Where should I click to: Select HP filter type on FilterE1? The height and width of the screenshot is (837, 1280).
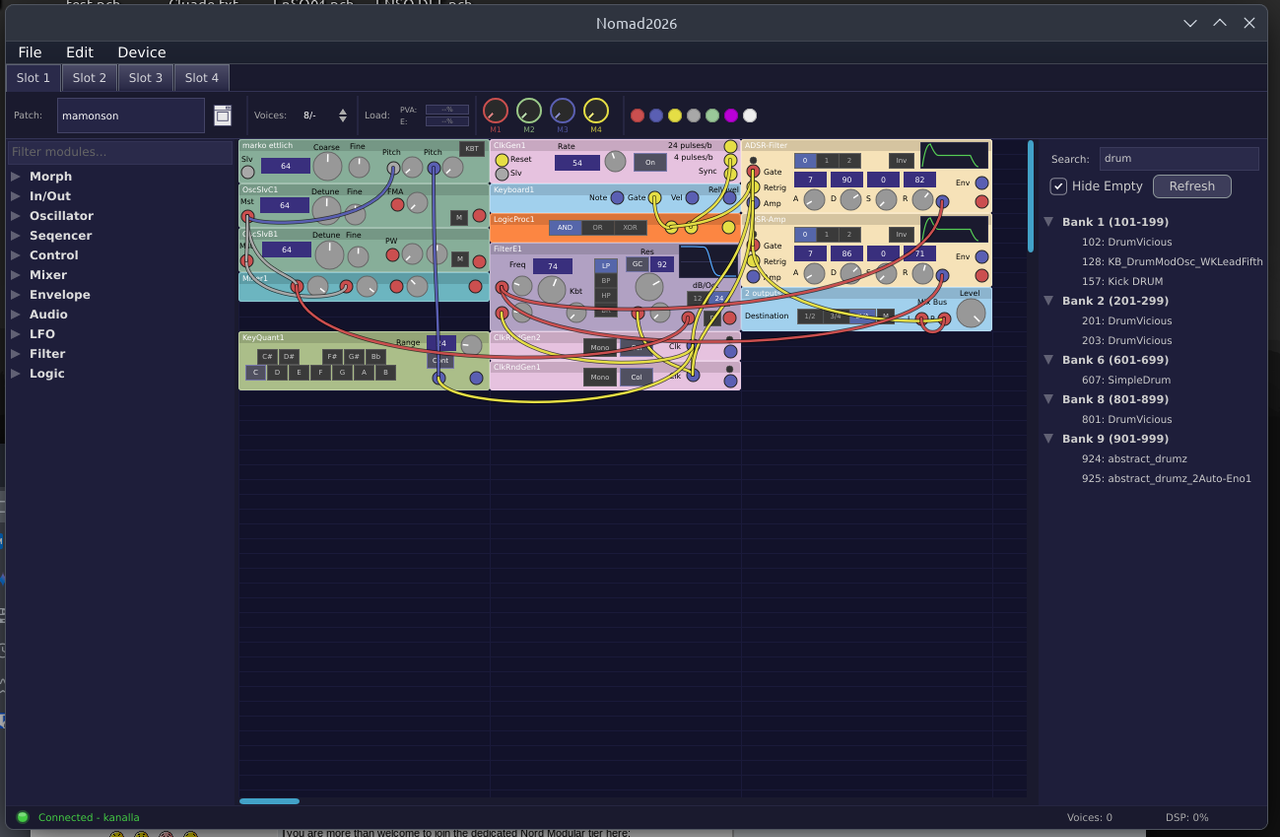click(606, 296)
